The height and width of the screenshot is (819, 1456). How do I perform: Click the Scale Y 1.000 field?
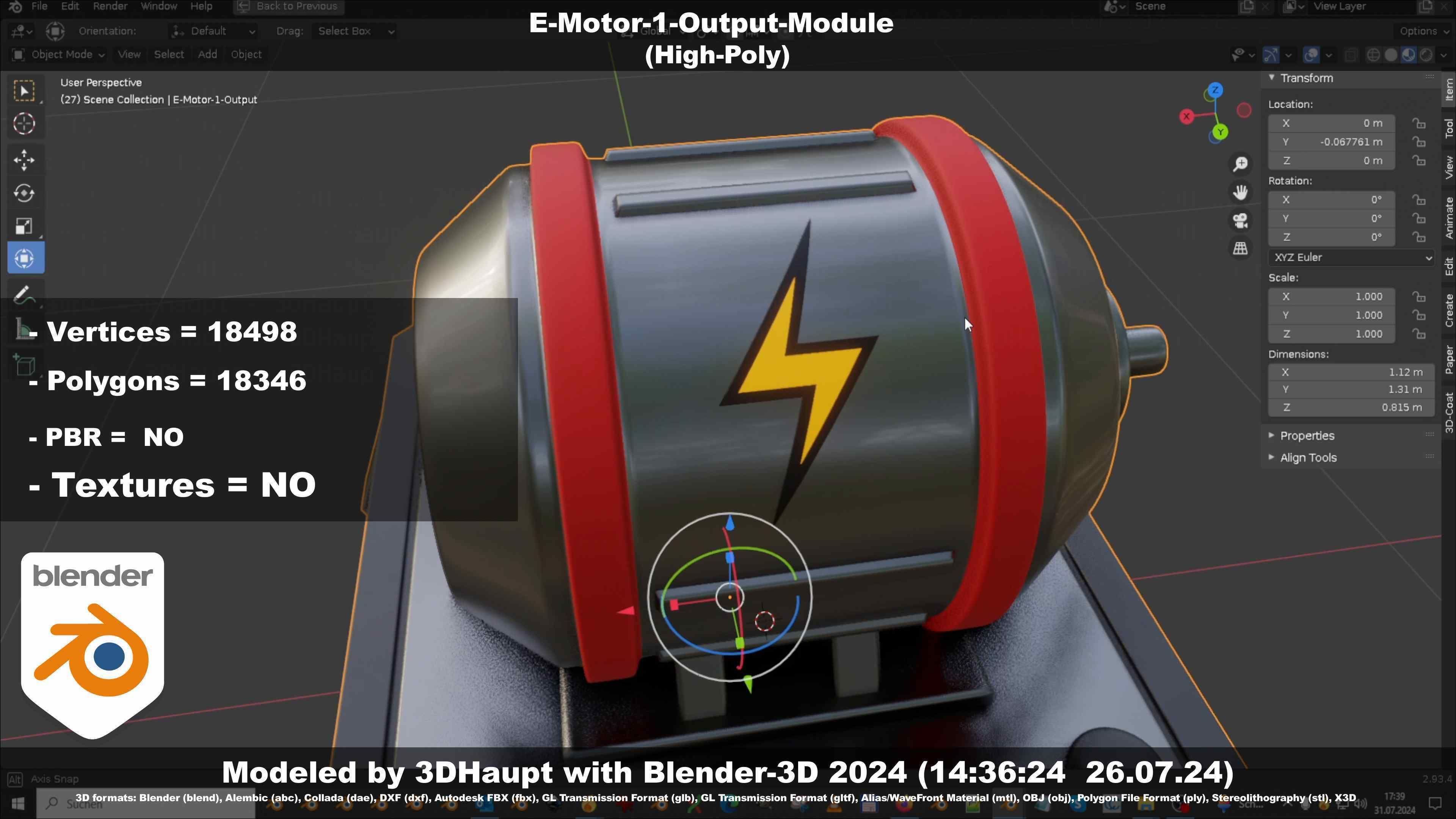(1332, 315)
